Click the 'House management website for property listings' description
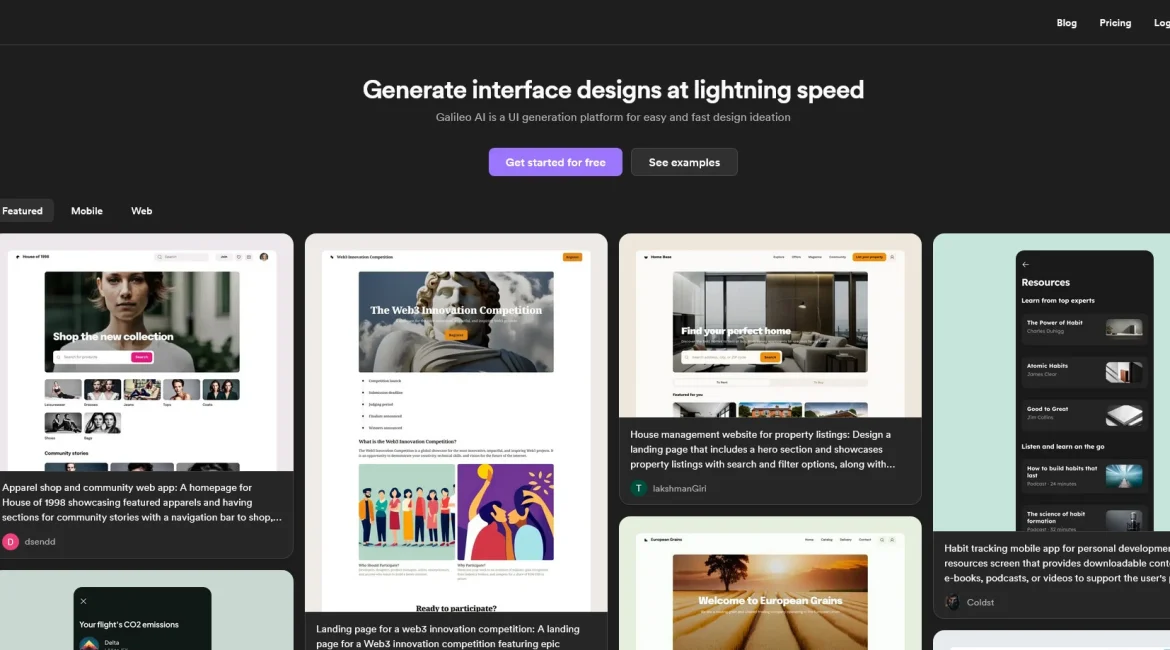The image size is (1170, 650). tap(763, 449)
